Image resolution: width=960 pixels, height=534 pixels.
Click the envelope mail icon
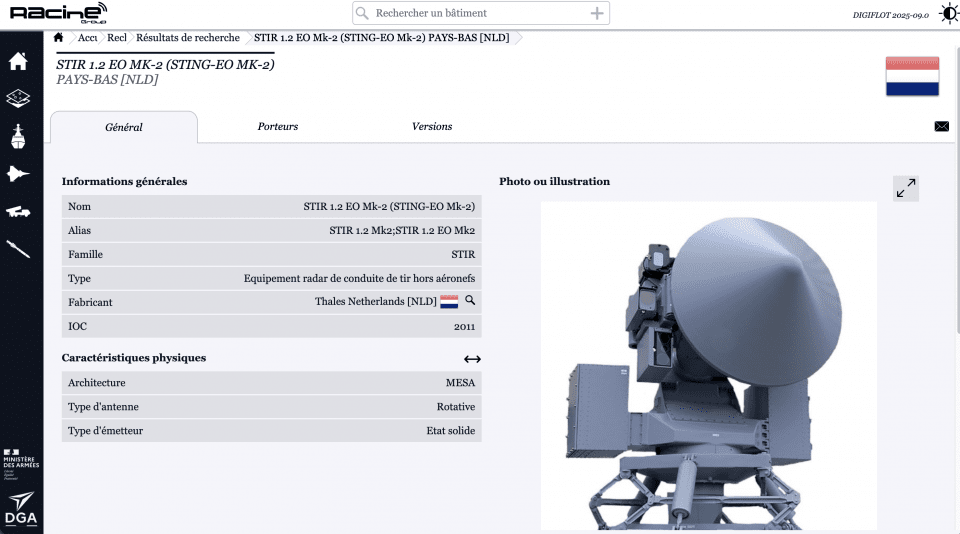[x=941, y=127]
